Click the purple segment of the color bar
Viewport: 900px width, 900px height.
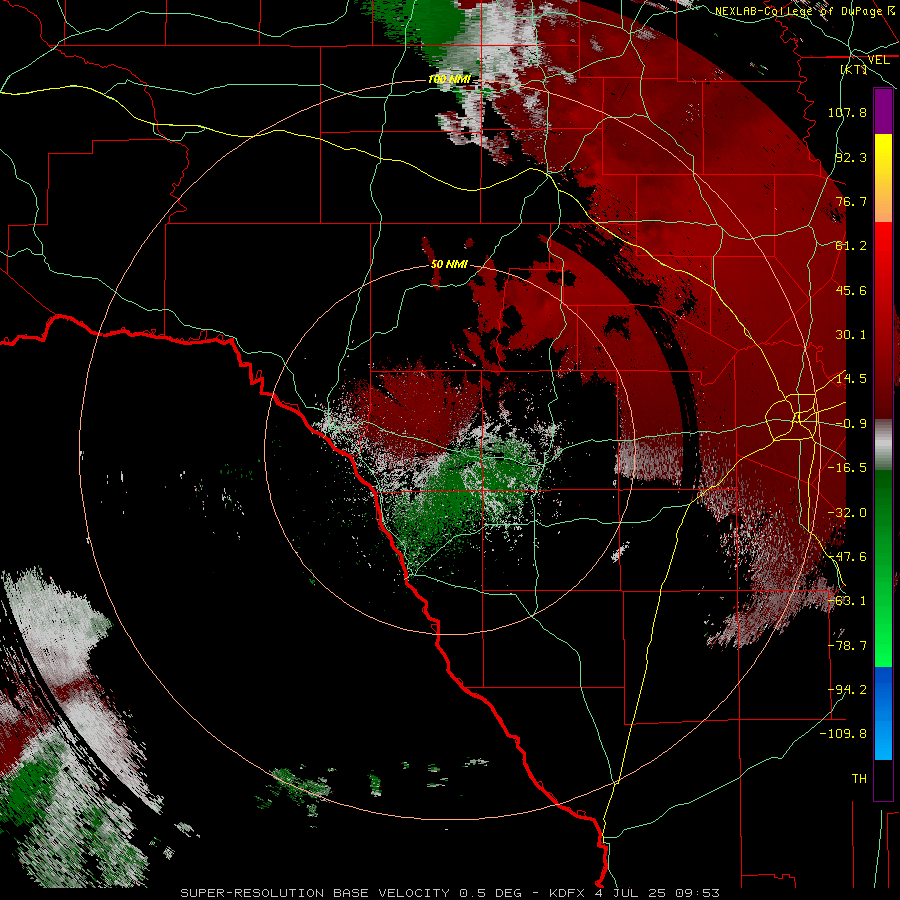pos(883,111)
